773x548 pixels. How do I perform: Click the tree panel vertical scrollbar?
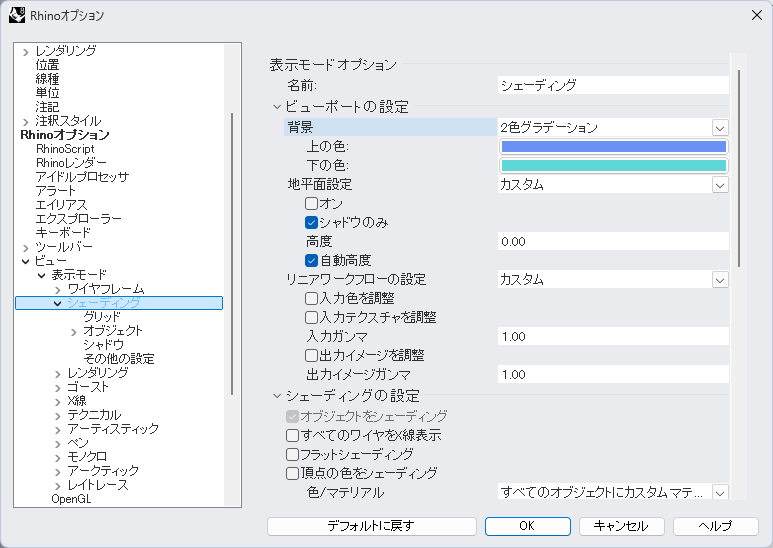pos(232,254)
